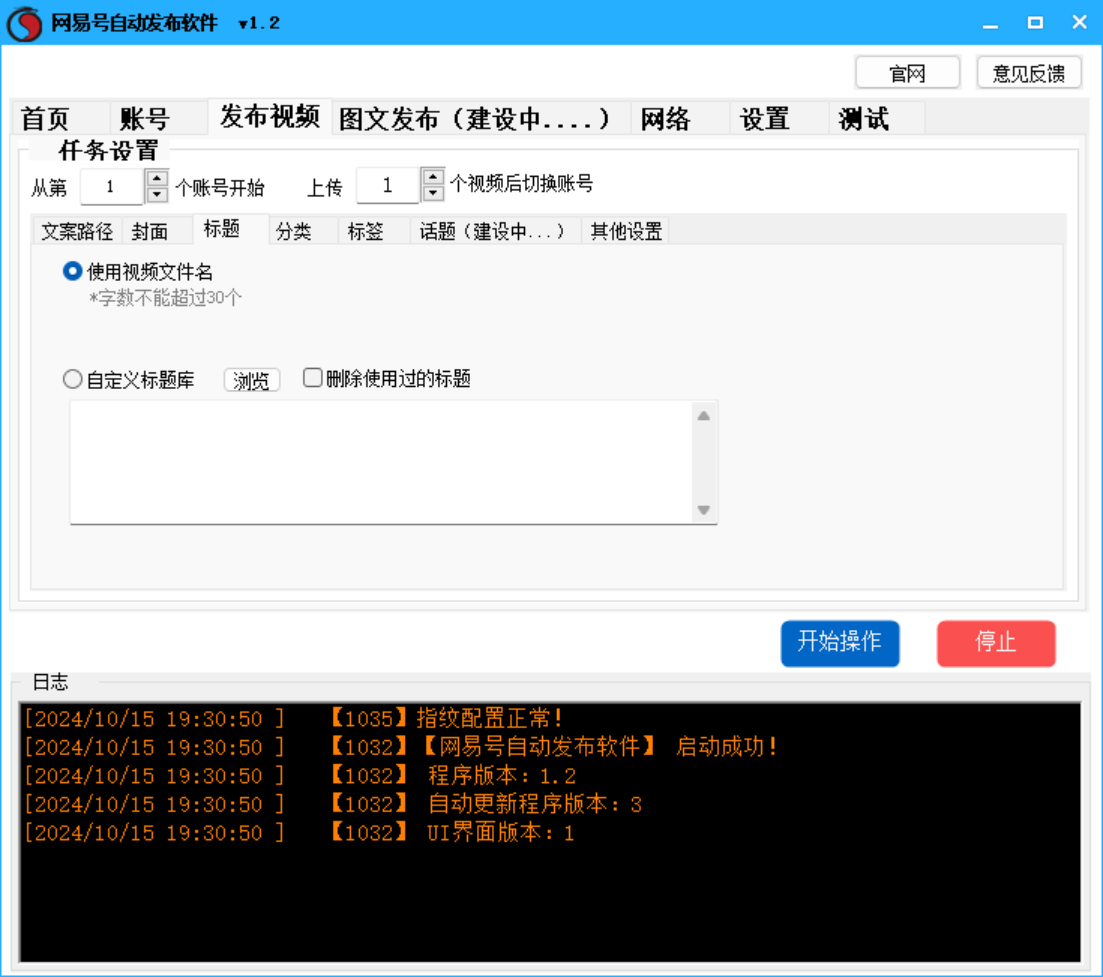
Task: Click the red 停止 button
Action: click(x=996, y=642)
